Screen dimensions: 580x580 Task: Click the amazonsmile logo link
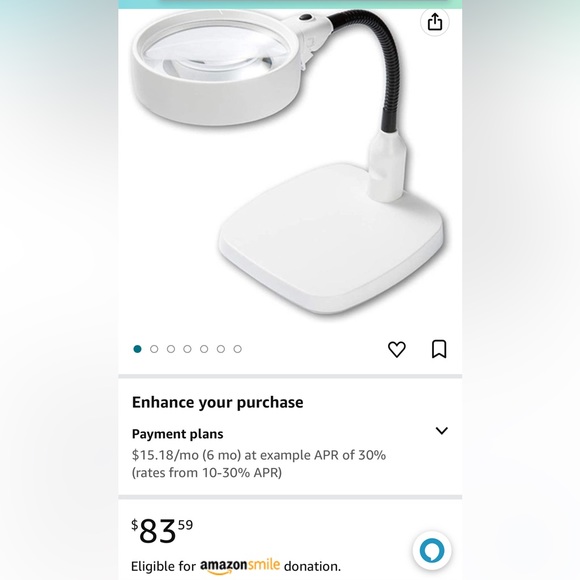point(240,566)
